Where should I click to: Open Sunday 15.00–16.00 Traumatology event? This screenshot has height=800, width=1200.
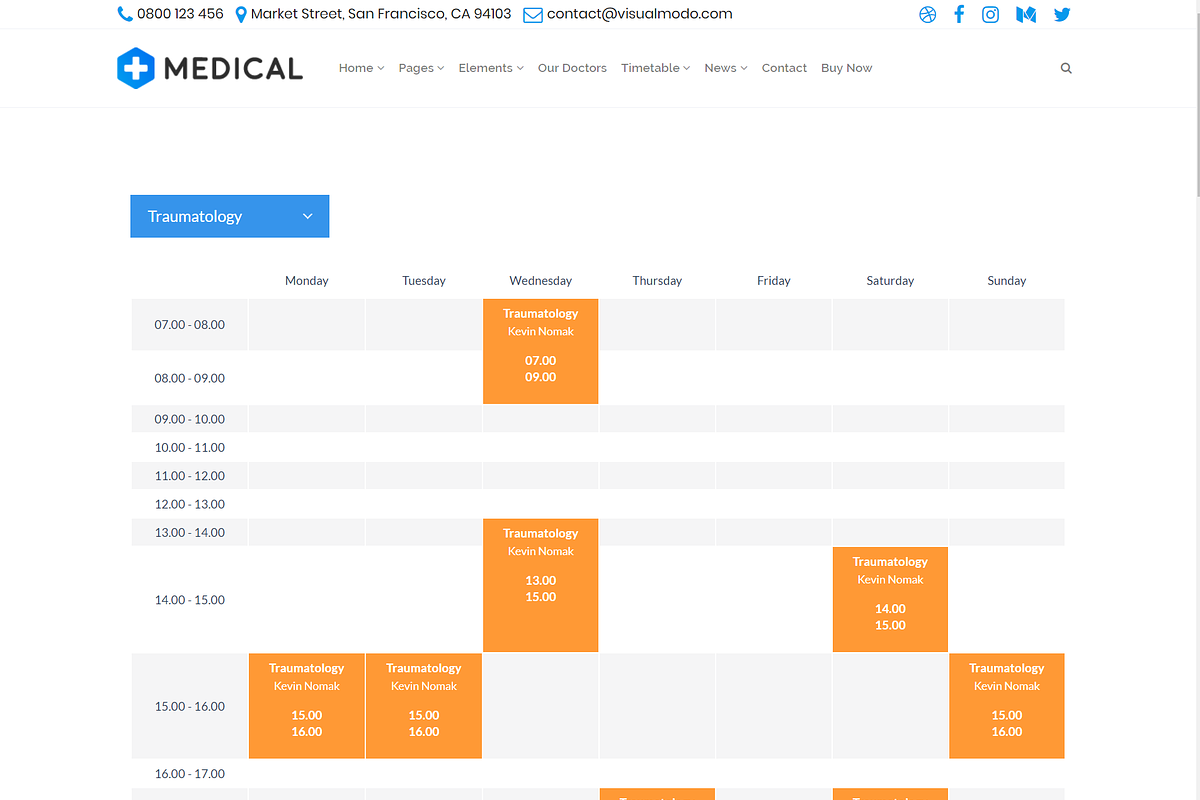tap(1007, 706)
